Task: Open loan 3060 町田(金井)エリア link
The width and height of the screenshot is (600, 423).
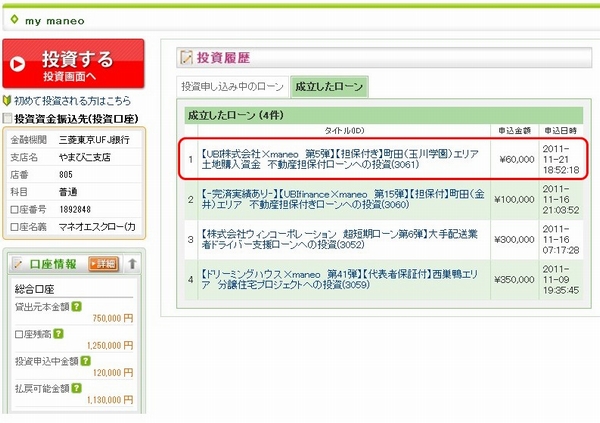Action: click(343, 199)
